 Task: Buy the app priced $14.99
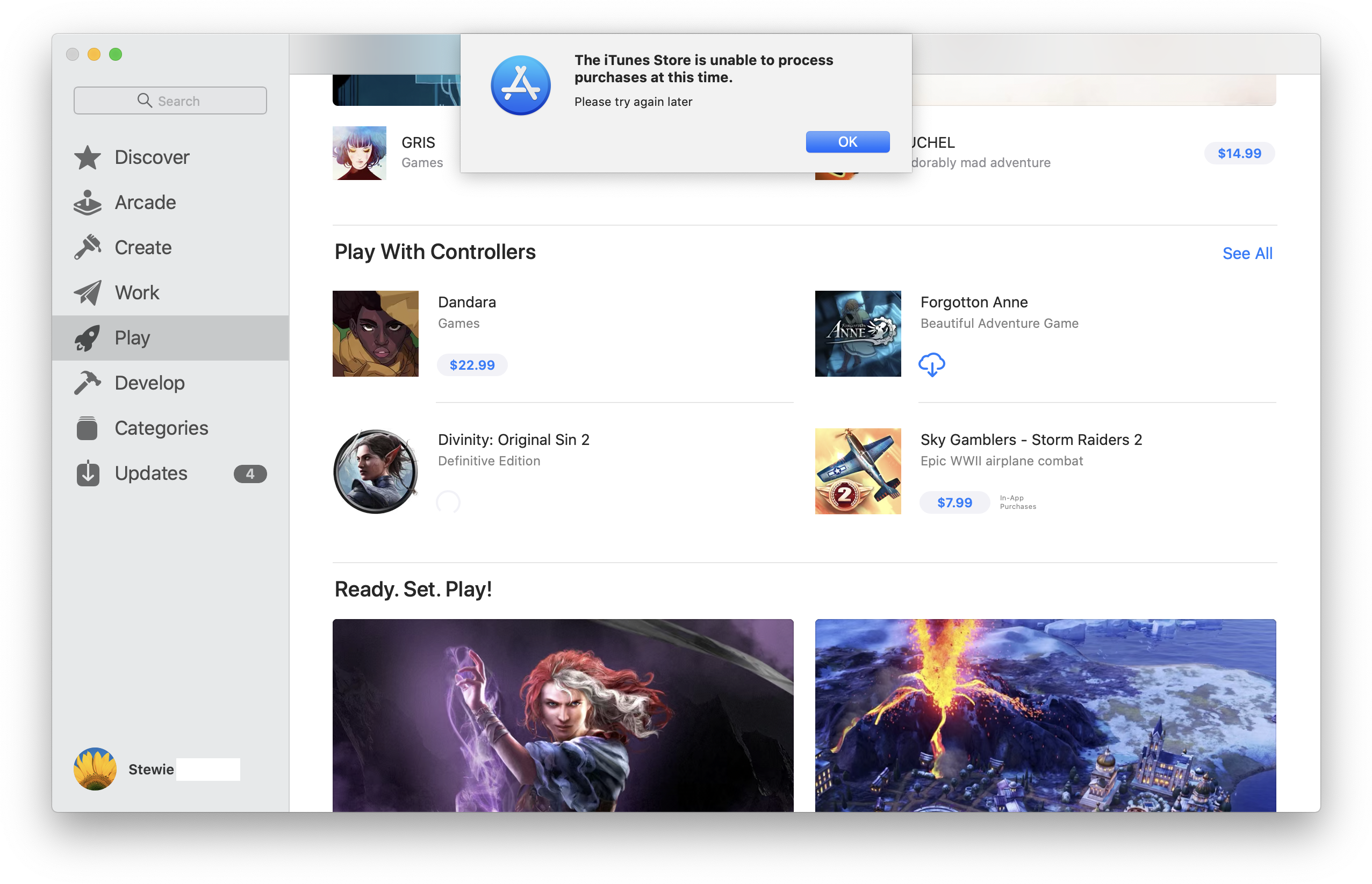tap(1239, 153)
